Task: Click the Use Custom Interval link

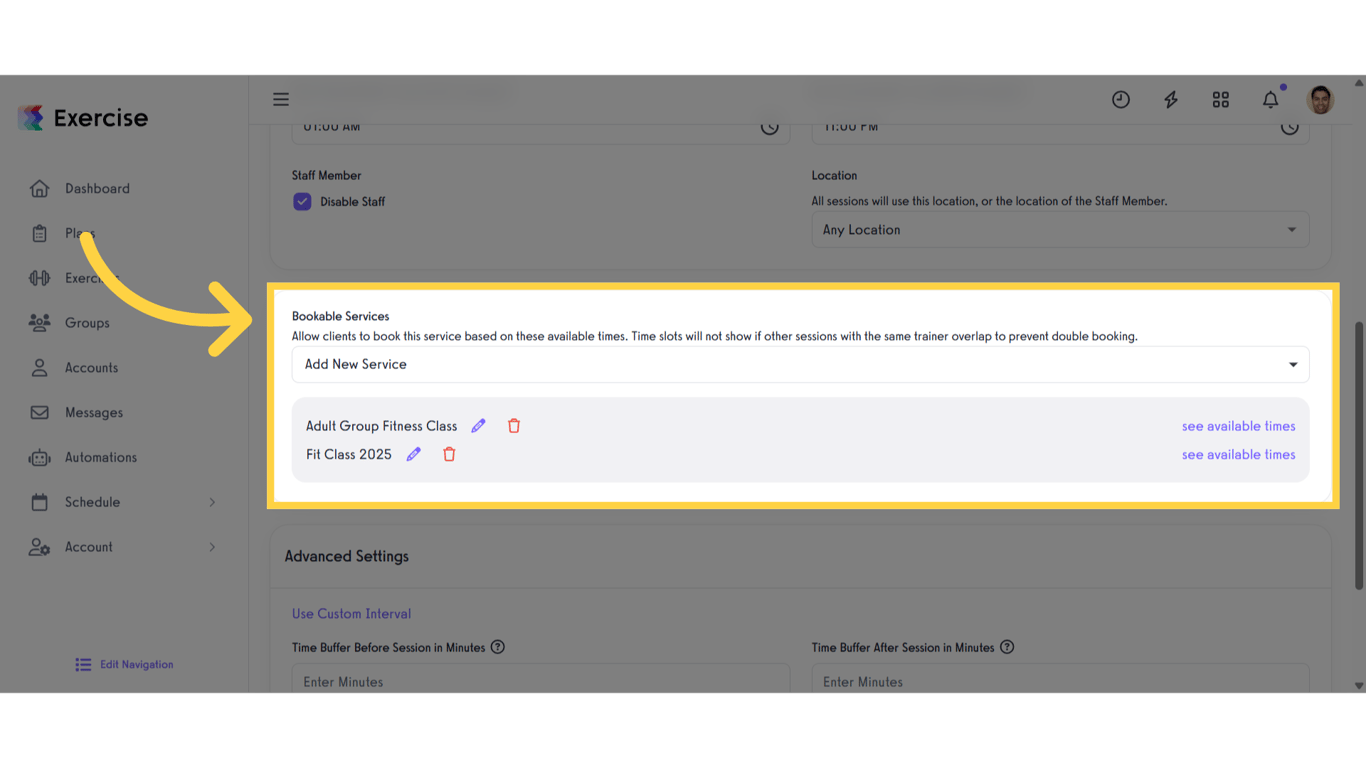Action: tap(351, 614)
